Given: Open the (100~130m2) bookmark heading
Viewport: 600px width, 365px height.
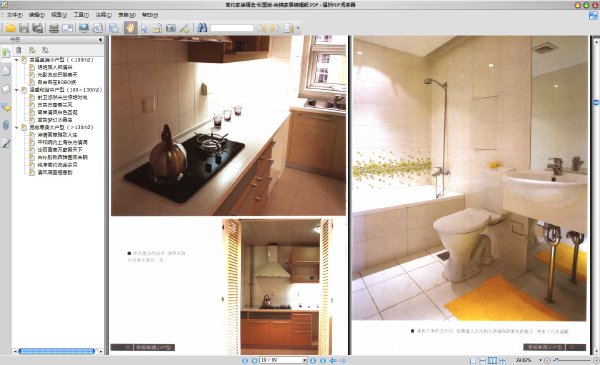Looking at the screenshot, I should click(x=66, y=90).
